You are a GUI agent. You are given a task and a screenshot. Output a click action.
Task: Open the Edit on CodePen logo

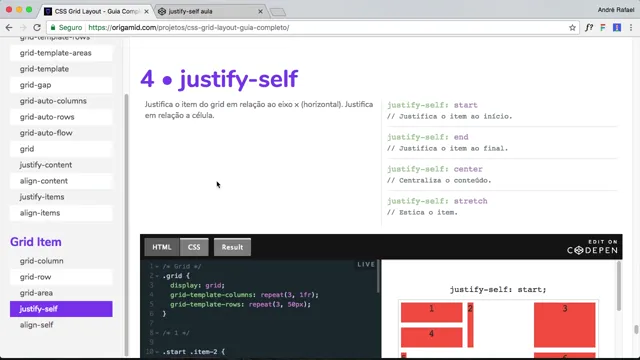coord(592,247)
